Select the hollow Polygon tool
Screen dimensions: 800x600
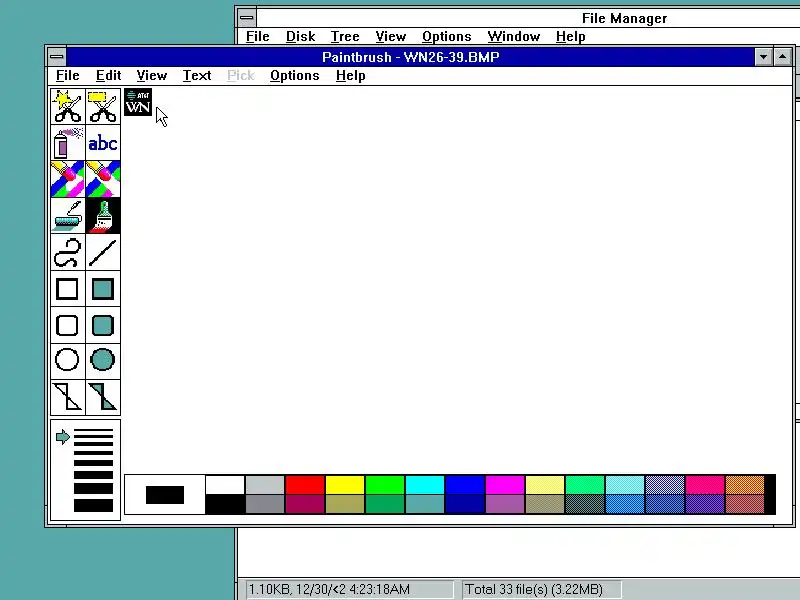68,397
